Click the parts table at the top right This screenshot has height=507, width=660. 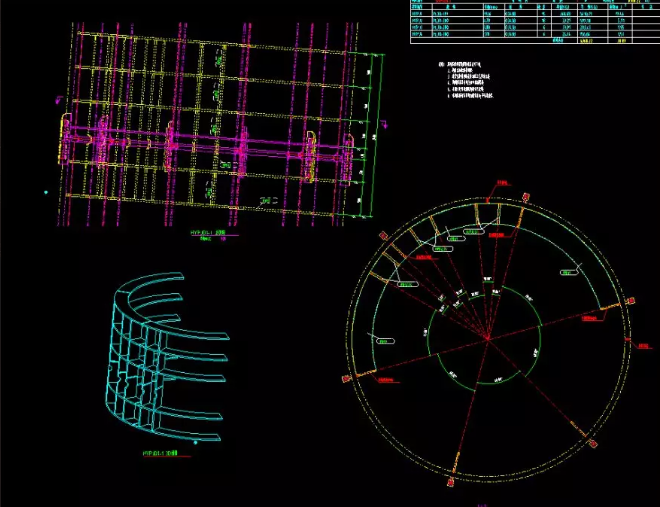(x=535, y=22)
